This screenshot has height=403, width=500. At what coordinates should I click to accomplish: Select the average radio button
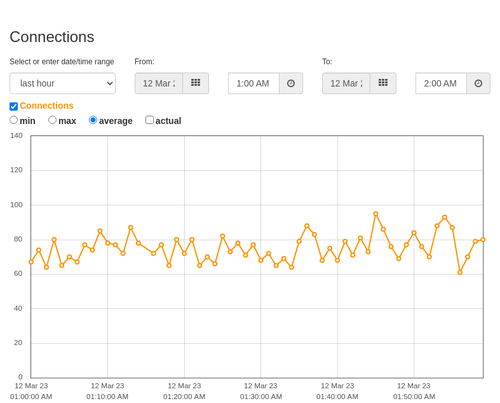coord(93,120)
